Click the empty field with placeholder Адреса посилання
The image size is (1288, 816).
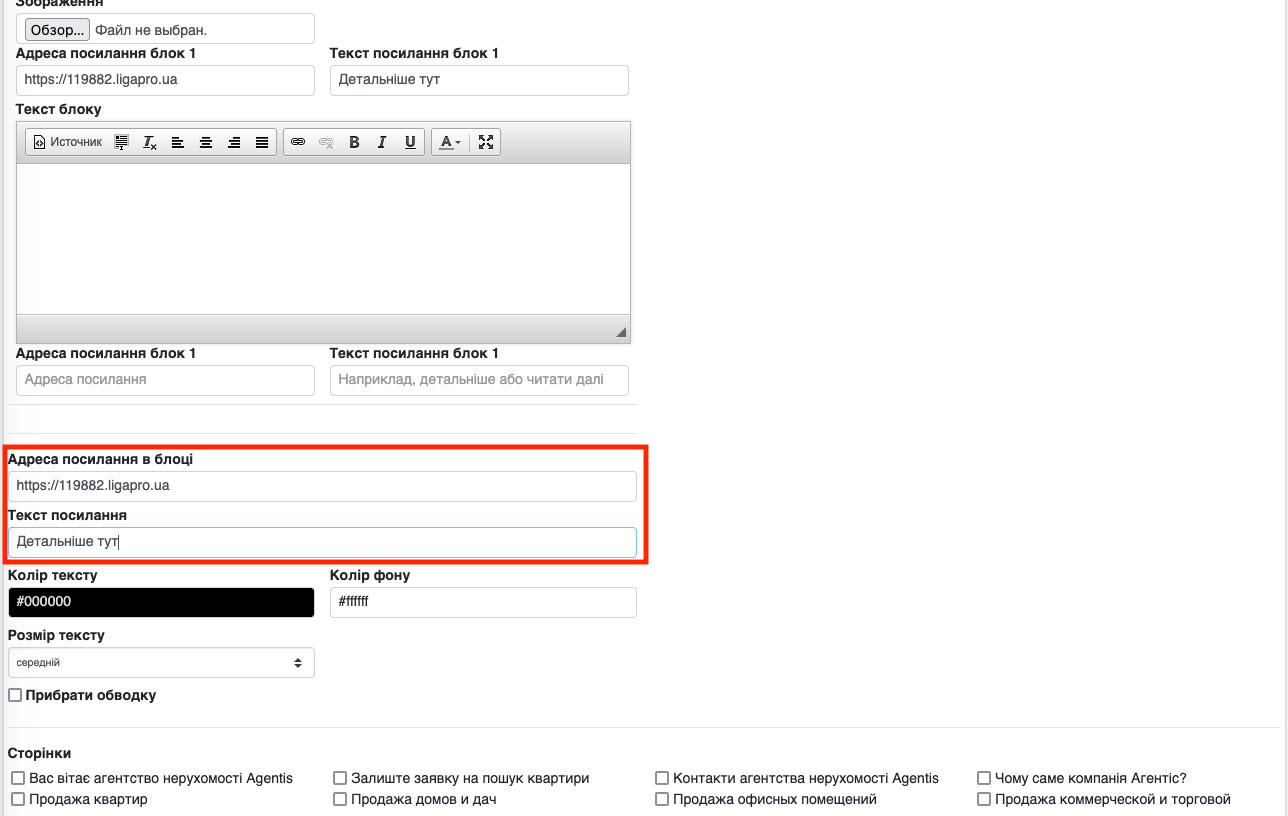pos(166,380)
